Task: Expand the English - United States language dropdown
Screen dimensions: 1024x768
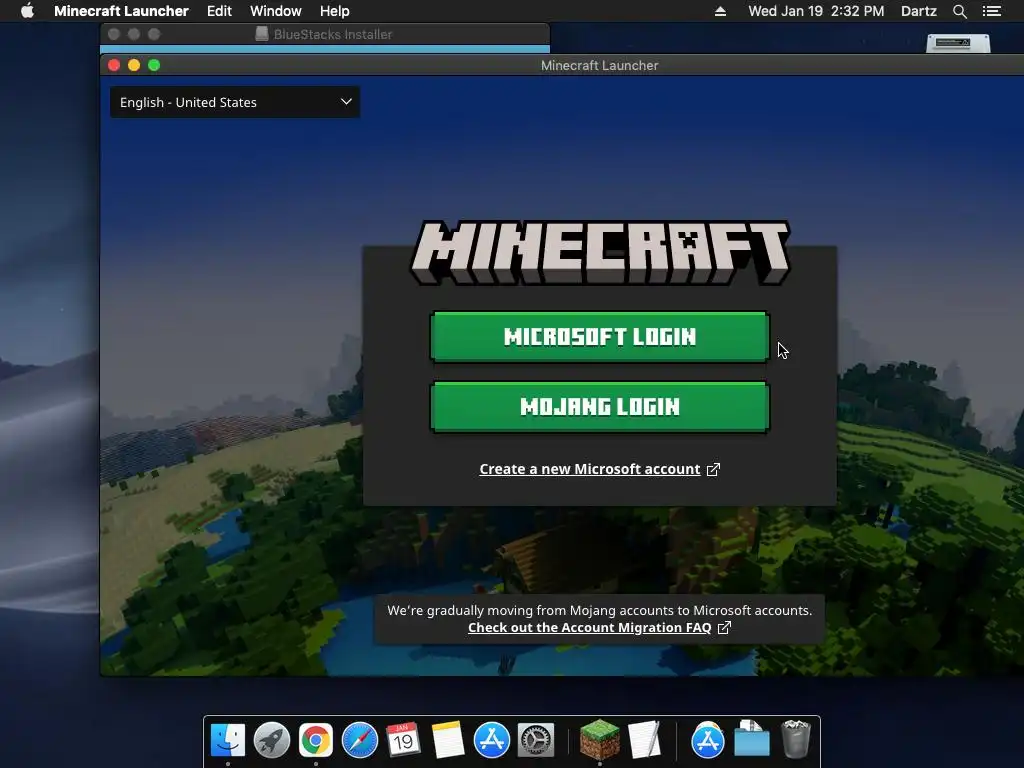Action: click(x=235, y=103)
